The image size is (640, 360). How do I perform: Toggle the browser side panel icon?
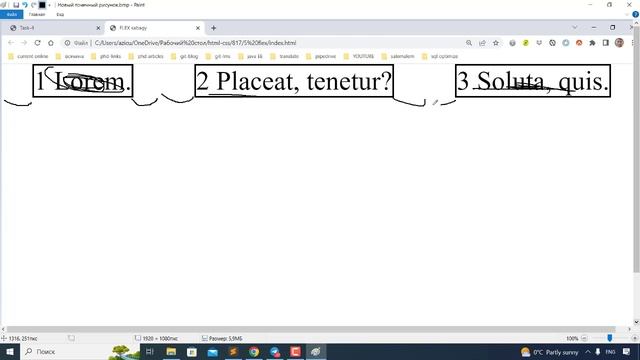click(x=606, y=43)
